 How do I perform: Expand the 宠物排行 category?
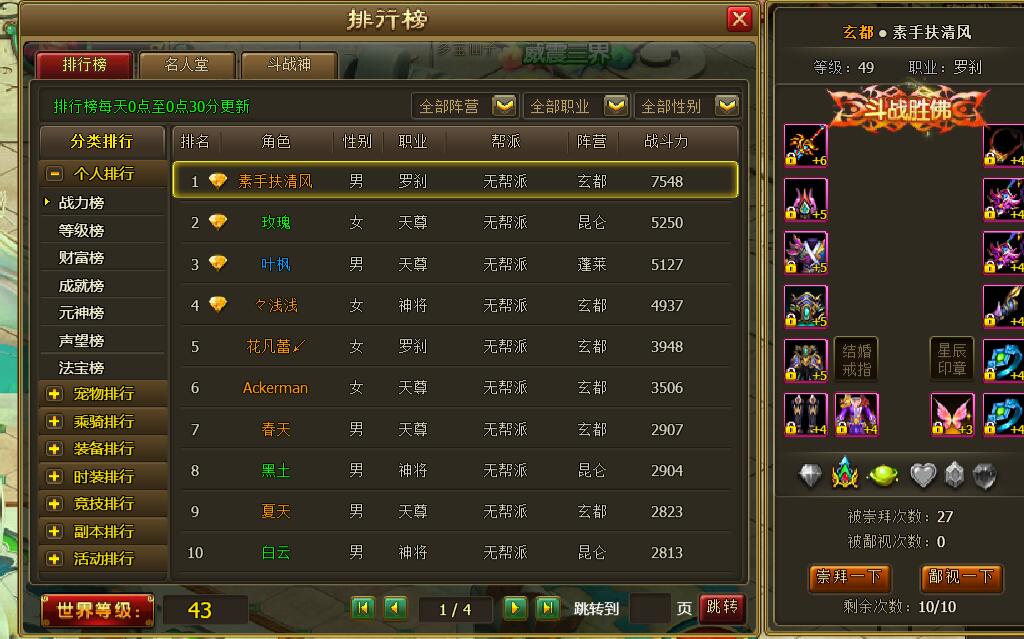coord(54,394)
